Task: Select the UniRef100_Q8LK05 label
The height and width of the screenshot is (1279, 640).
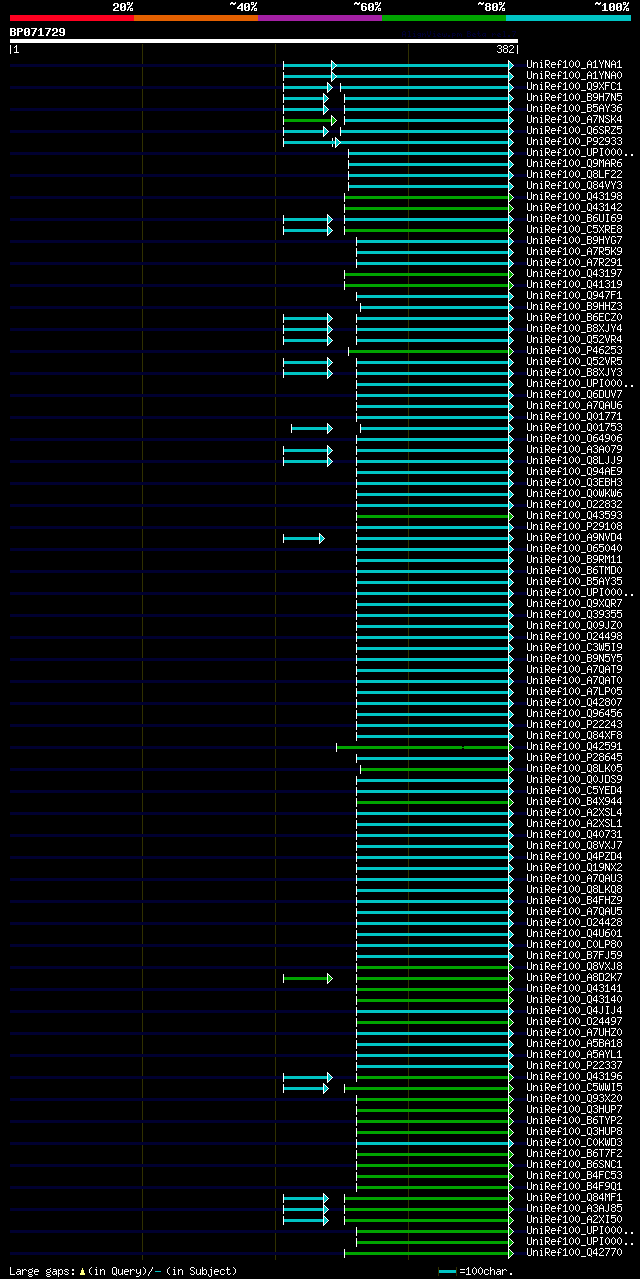Action: pos(574,768)
